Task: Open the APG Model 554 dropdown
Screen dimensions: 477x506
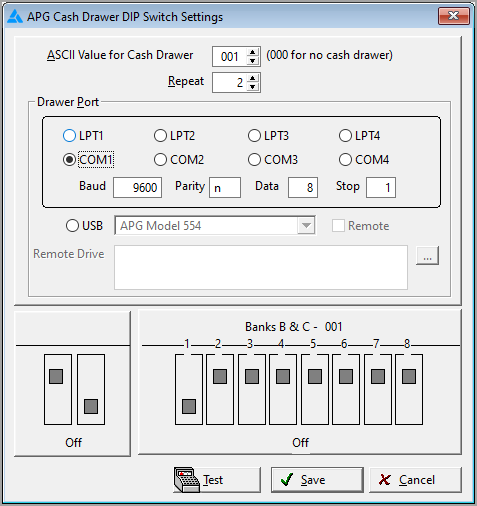Action: coord(306,226)
